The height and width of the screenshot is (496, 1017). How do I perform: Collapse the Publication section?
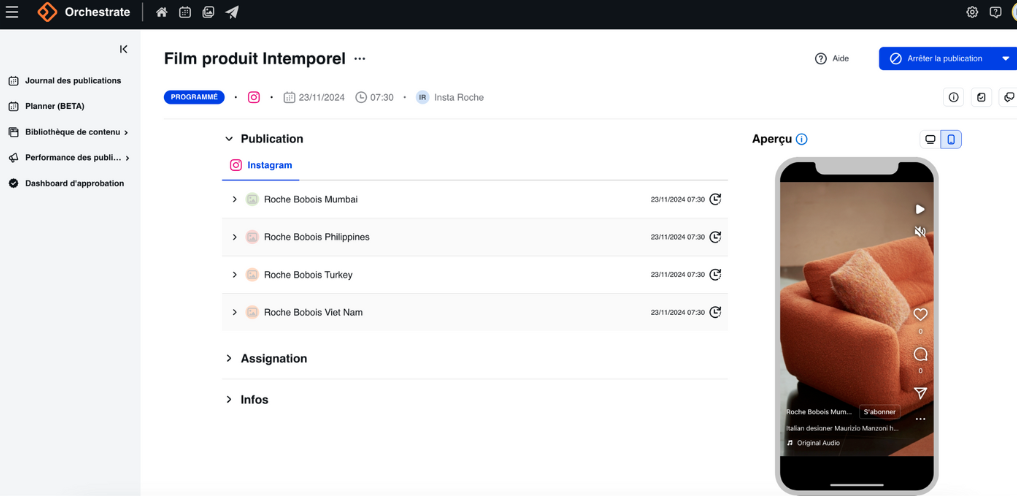point(228,139)
